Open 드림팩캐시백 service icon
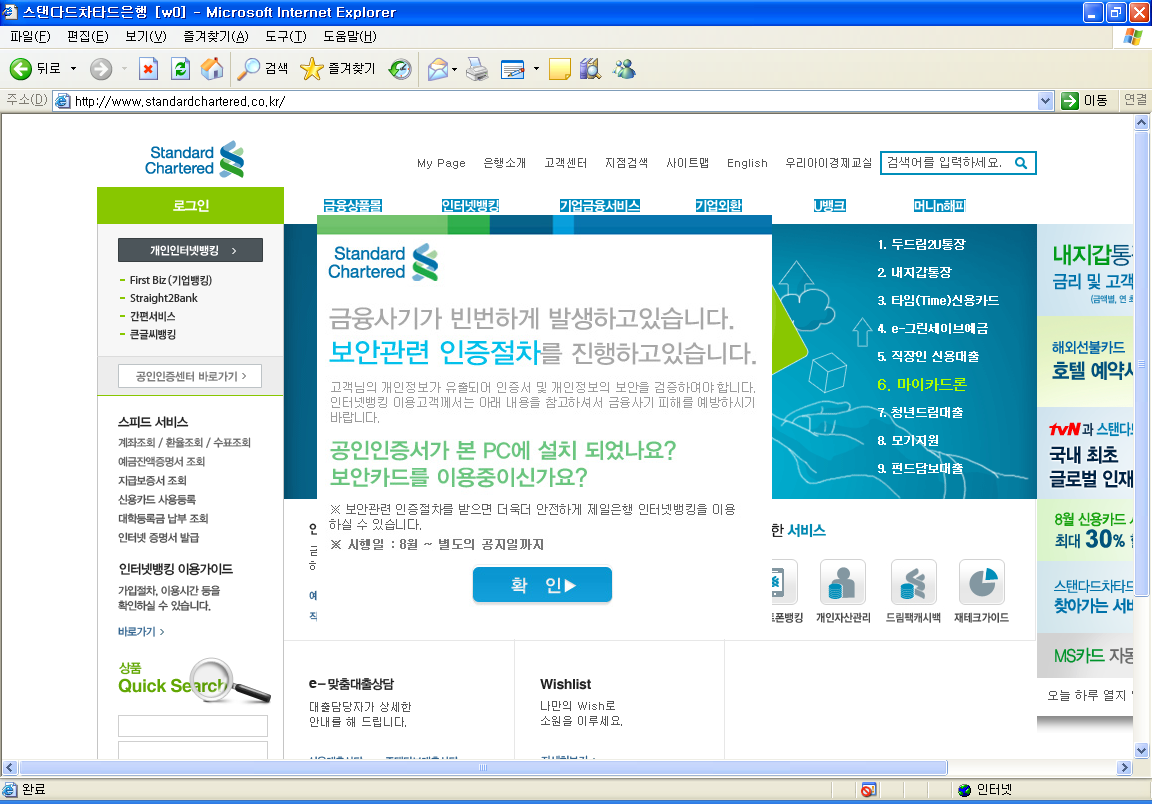The height and width of the screenshot is (804, 1152). 913,582
